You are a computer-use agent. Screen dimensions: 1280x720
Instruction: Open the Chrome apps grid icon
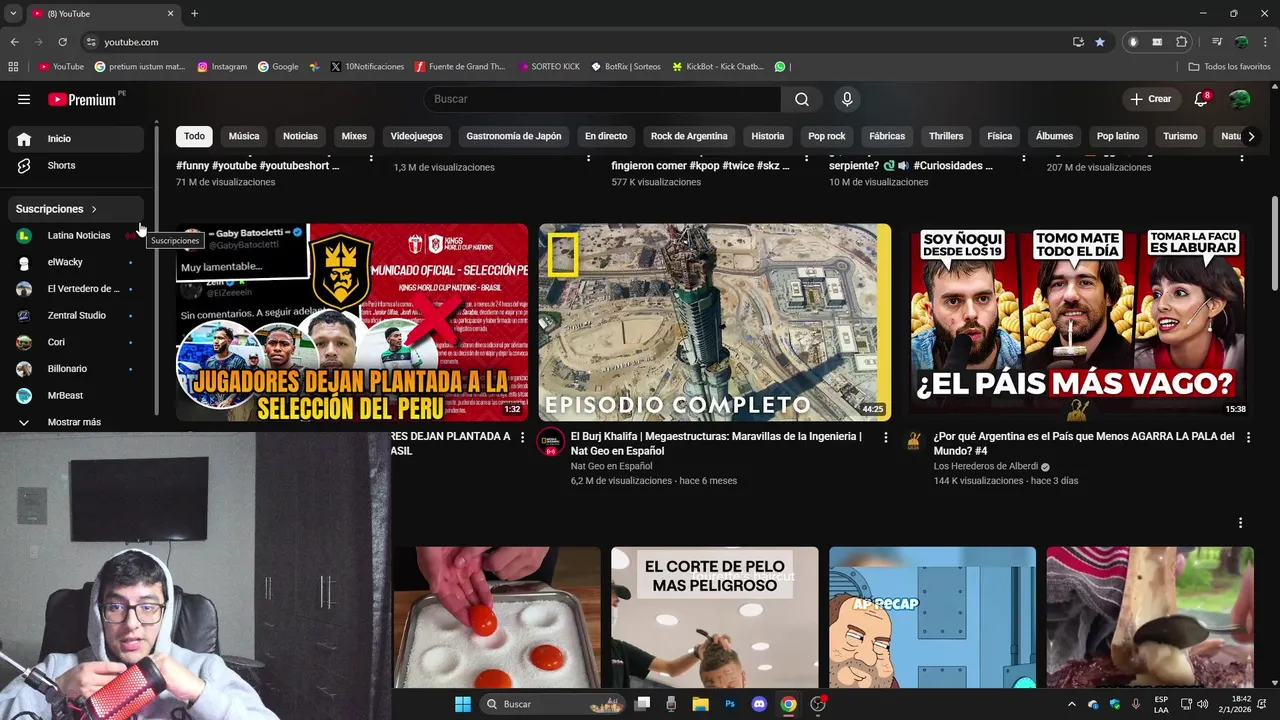[13, 67]
